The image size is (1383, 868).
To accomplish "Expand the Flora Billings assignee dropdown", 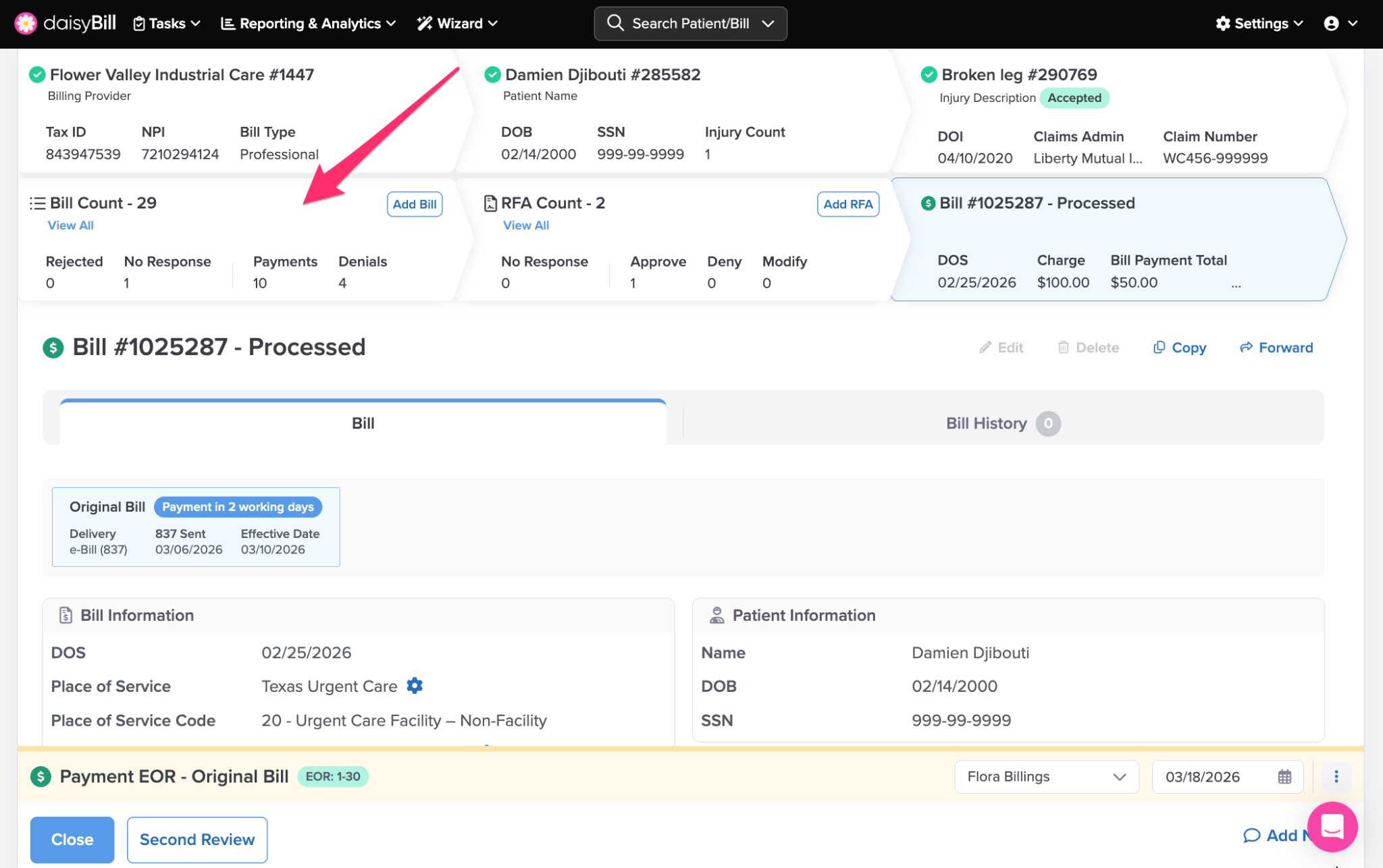I will (x=1046, y=777).
